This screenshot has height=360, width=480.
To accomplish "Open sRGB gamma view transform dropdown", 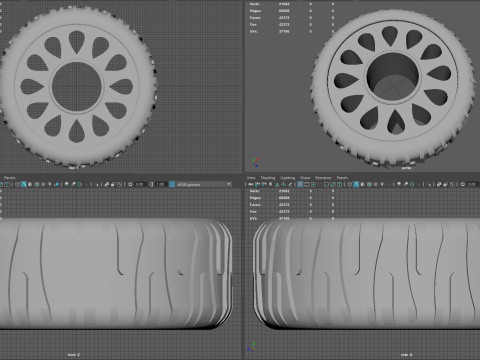I will point(203,184).
